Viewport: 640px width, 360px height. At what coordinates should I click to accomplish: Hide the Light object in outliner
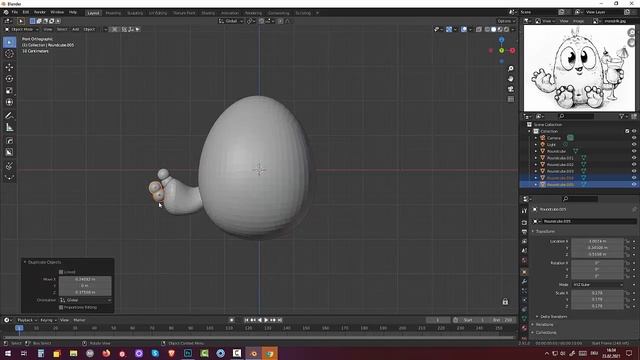coord(634,144)
